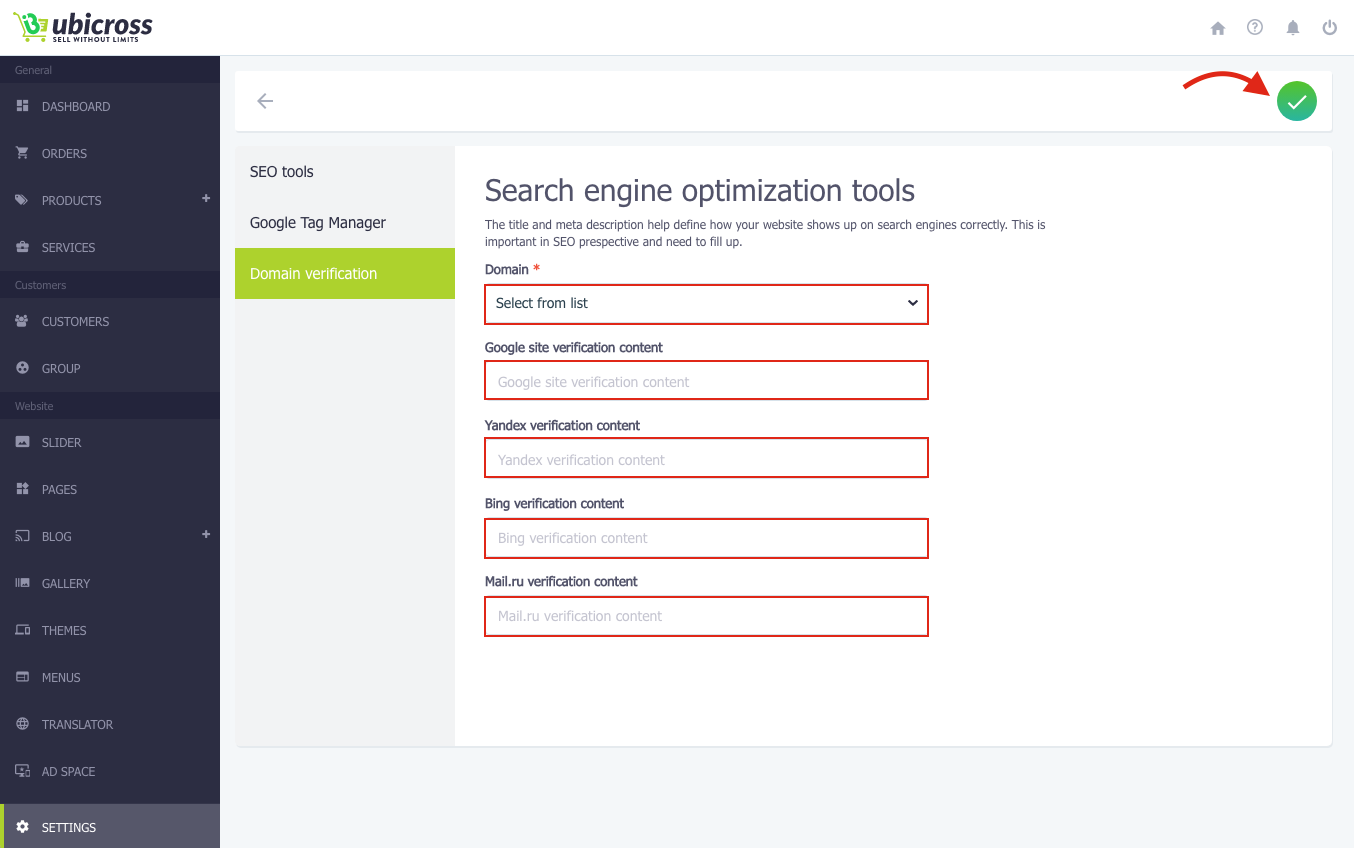Click the AD SPACE sidebar label

tap(69, 772)
